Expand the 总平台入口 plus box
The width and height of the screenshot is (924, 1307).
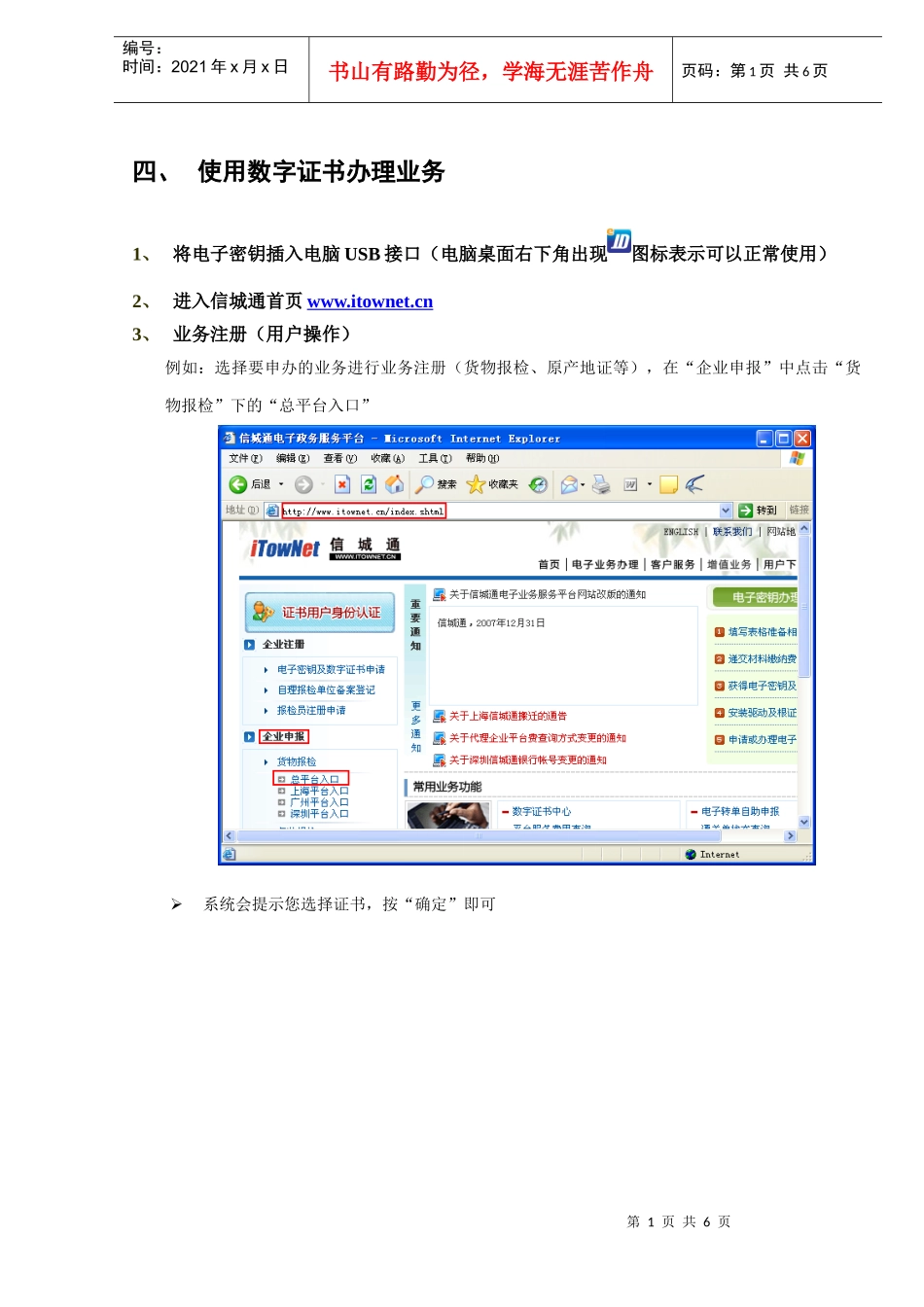282,780
